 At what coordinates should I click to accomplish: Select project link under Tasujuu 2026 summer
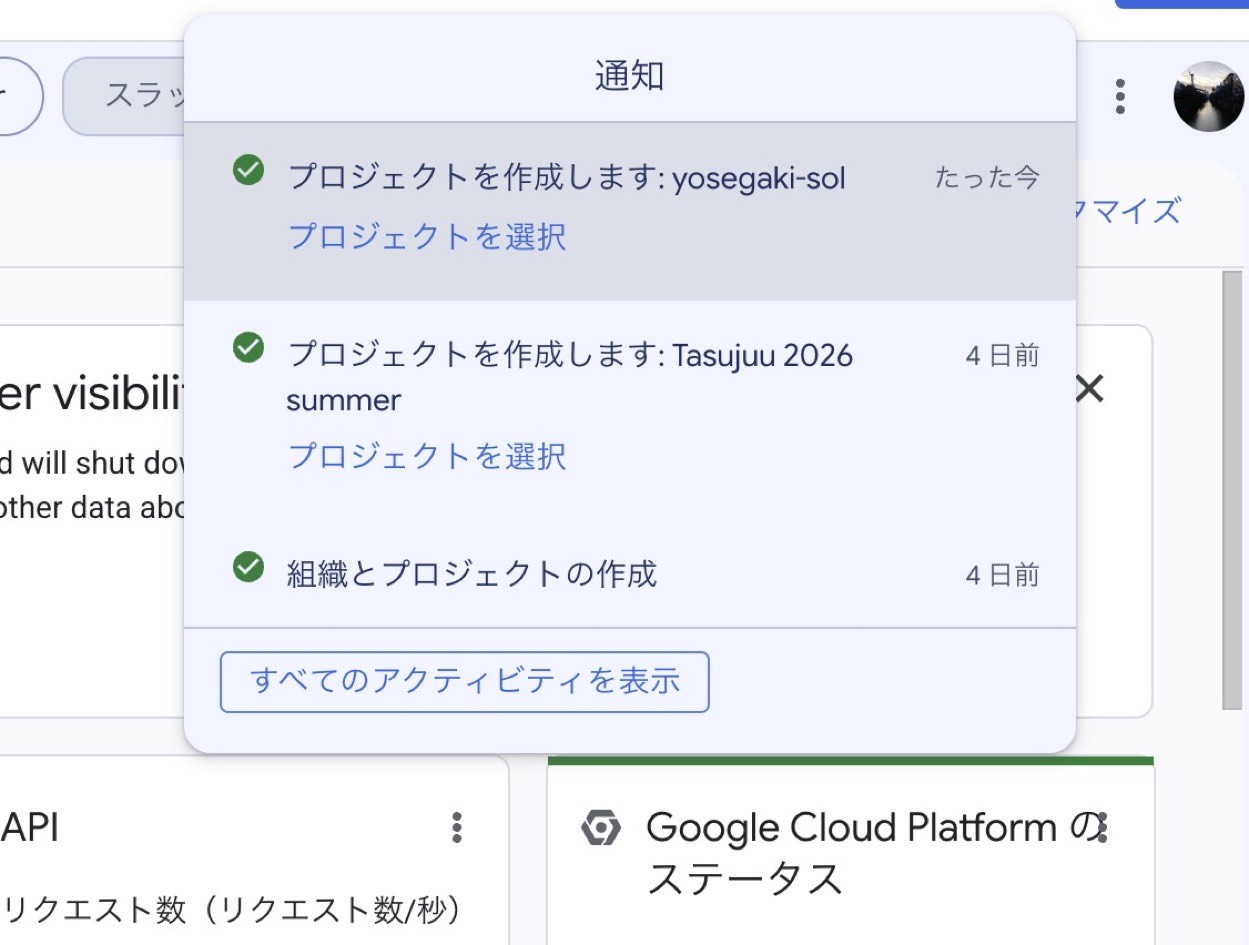(x=427, y=456)
